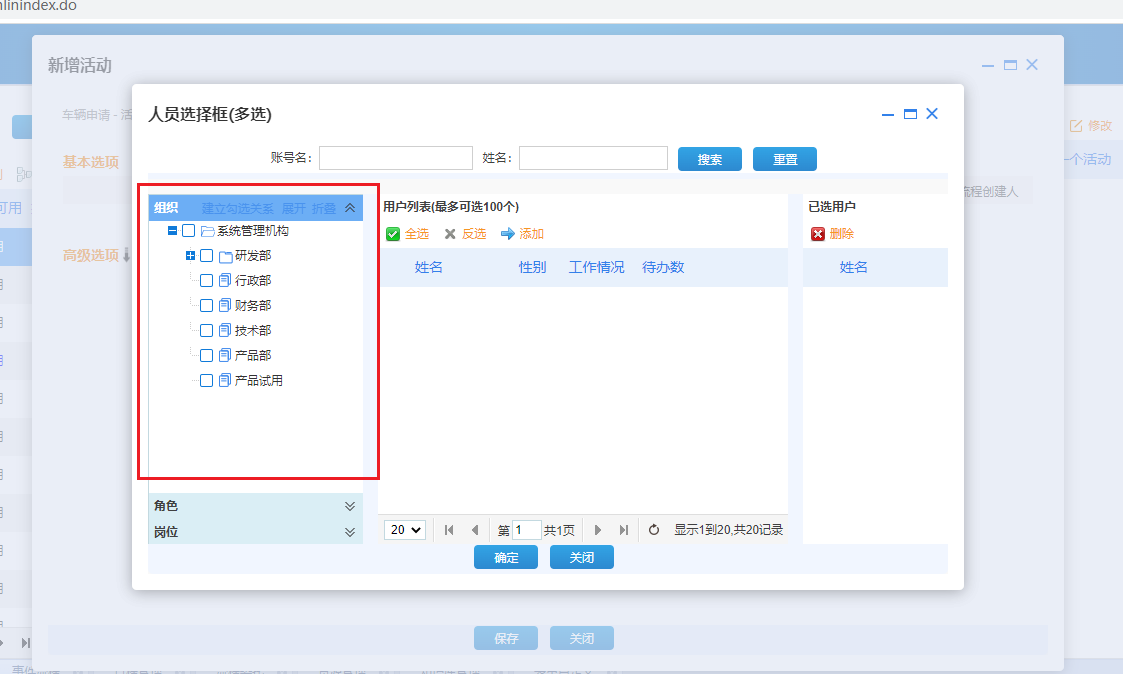Check the 产品试用 checkbox

click(206, 380)
